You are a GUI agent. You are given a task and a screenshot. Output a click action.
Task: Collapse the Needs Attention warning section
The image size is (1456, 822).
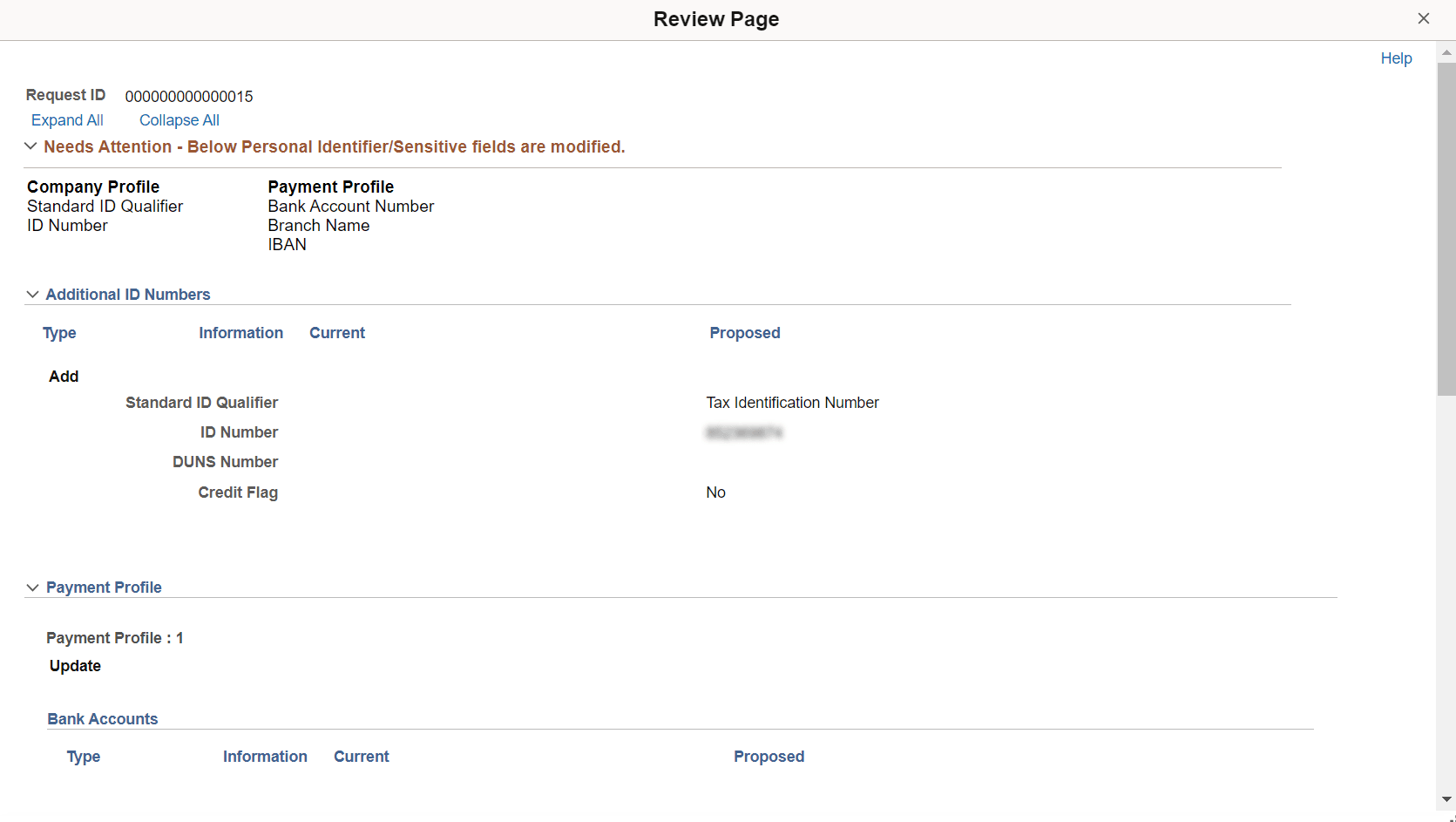click(30, 146)
